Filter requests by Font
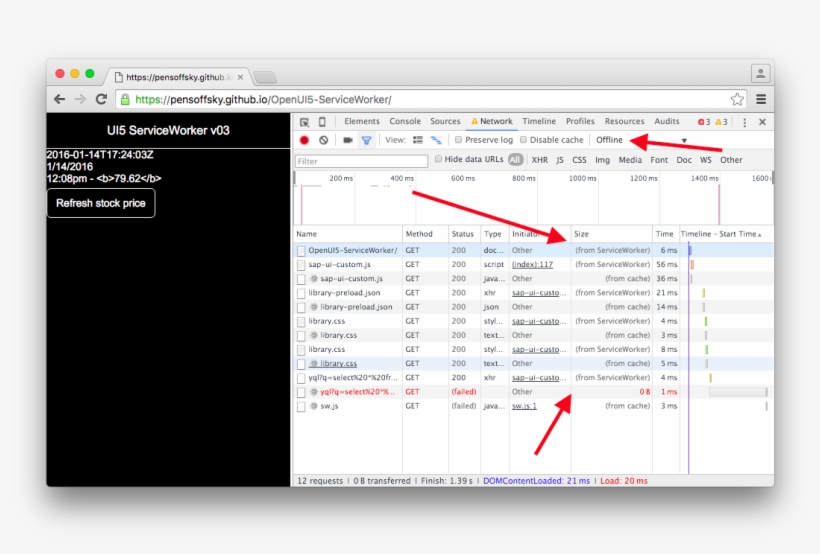 click(x=659, y=160)
